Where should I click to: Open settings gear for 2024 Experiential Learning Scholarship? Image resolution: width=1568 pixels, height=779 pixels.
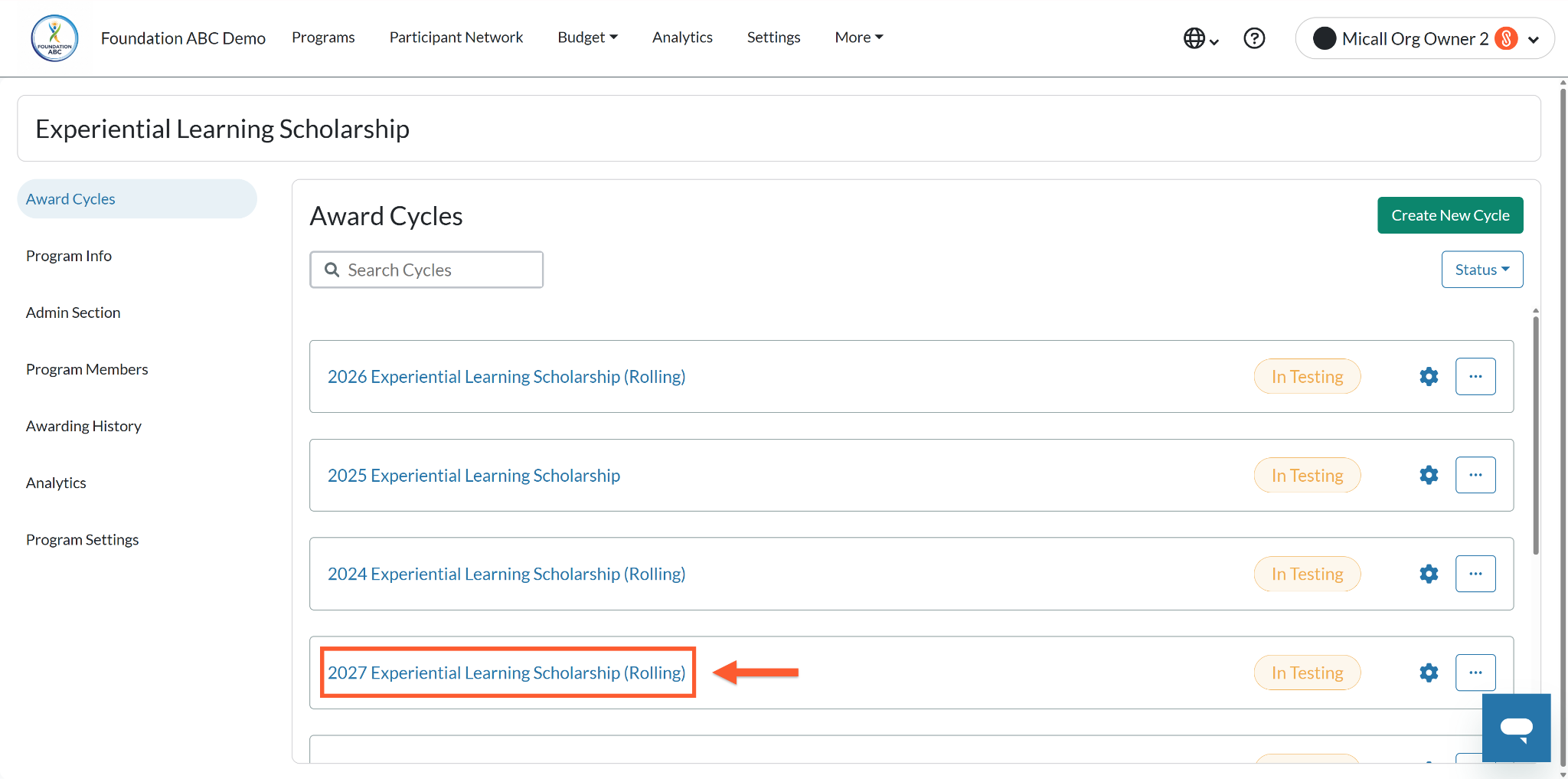click(1429, 574)
